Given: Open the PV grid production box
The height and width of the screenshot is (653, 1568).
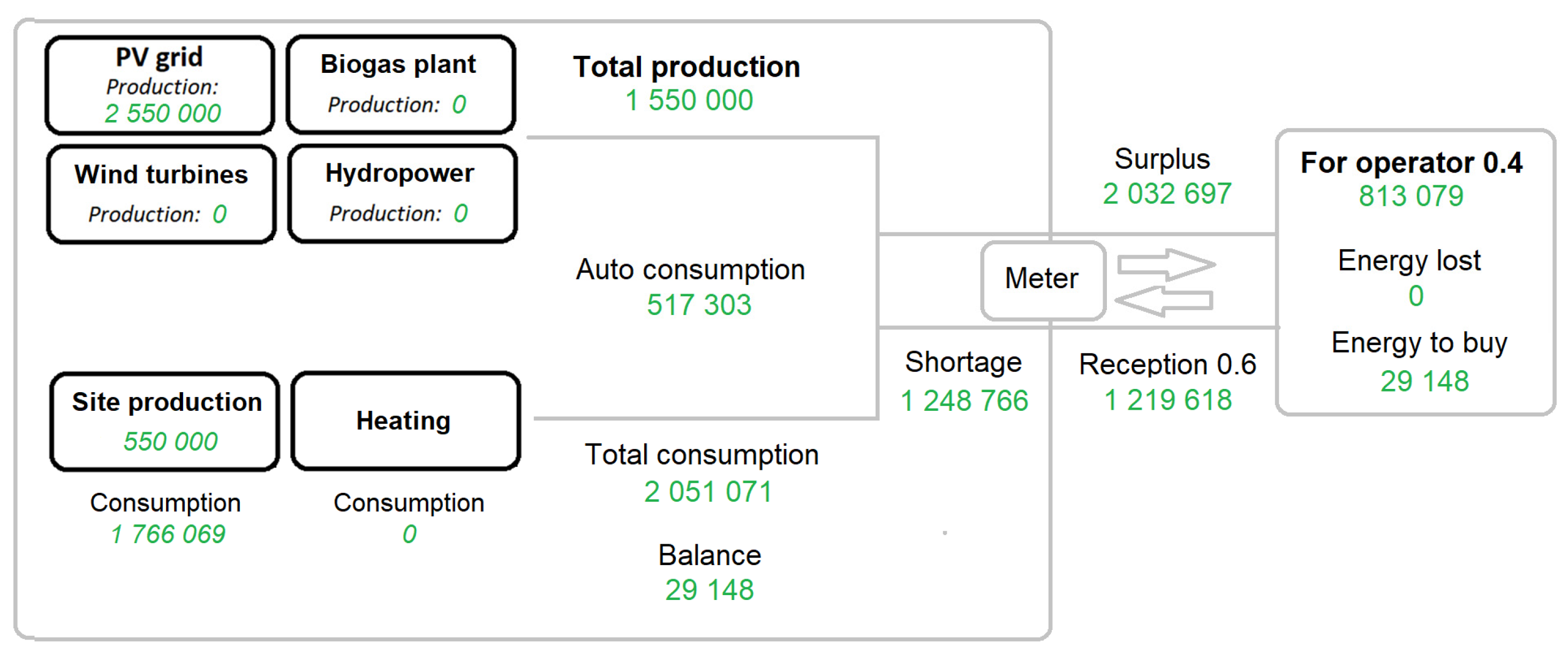Looking at the screenshot, I should click(x=161, y=85).
